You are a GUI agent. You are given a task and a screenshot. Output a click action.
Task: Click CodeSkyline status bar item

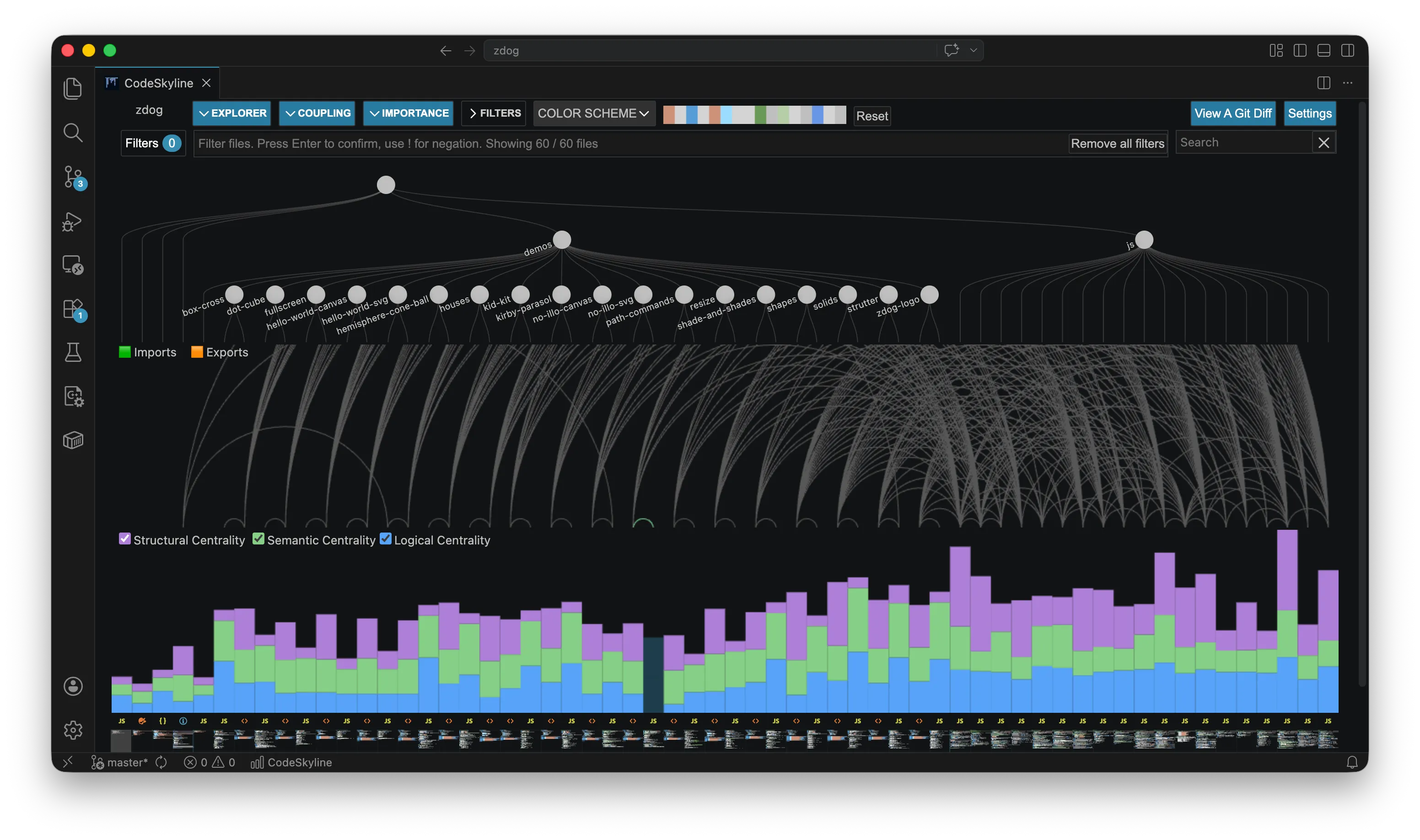click(x=291, y=763)
